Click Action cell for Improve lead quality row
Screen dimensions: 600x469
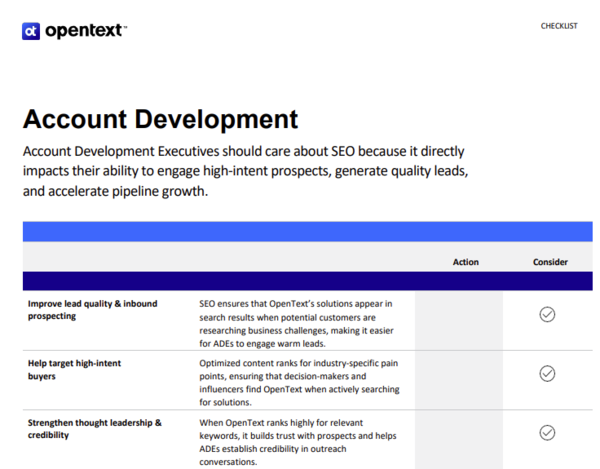pyautogui.click(x=465, y=322)
